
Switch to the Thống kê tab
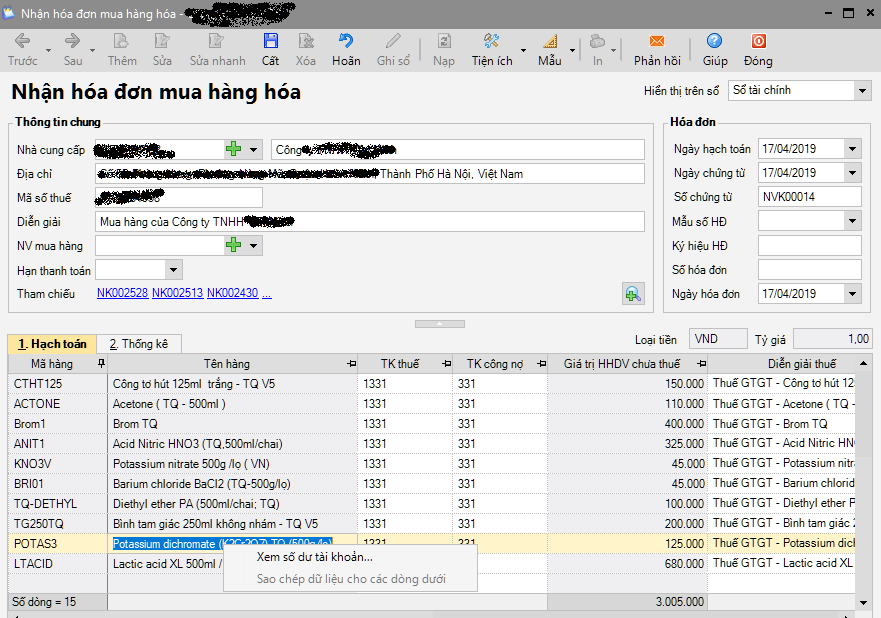(138, 344)
